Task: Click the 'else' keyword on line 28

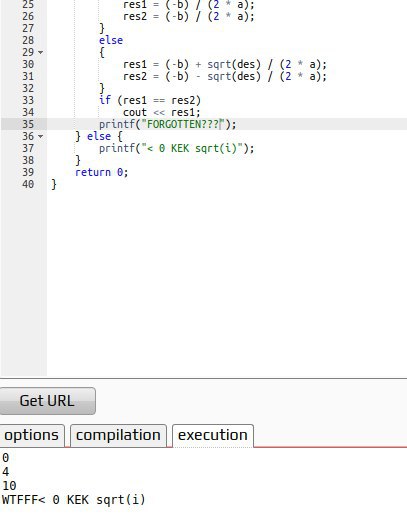Action: point(111,40)
